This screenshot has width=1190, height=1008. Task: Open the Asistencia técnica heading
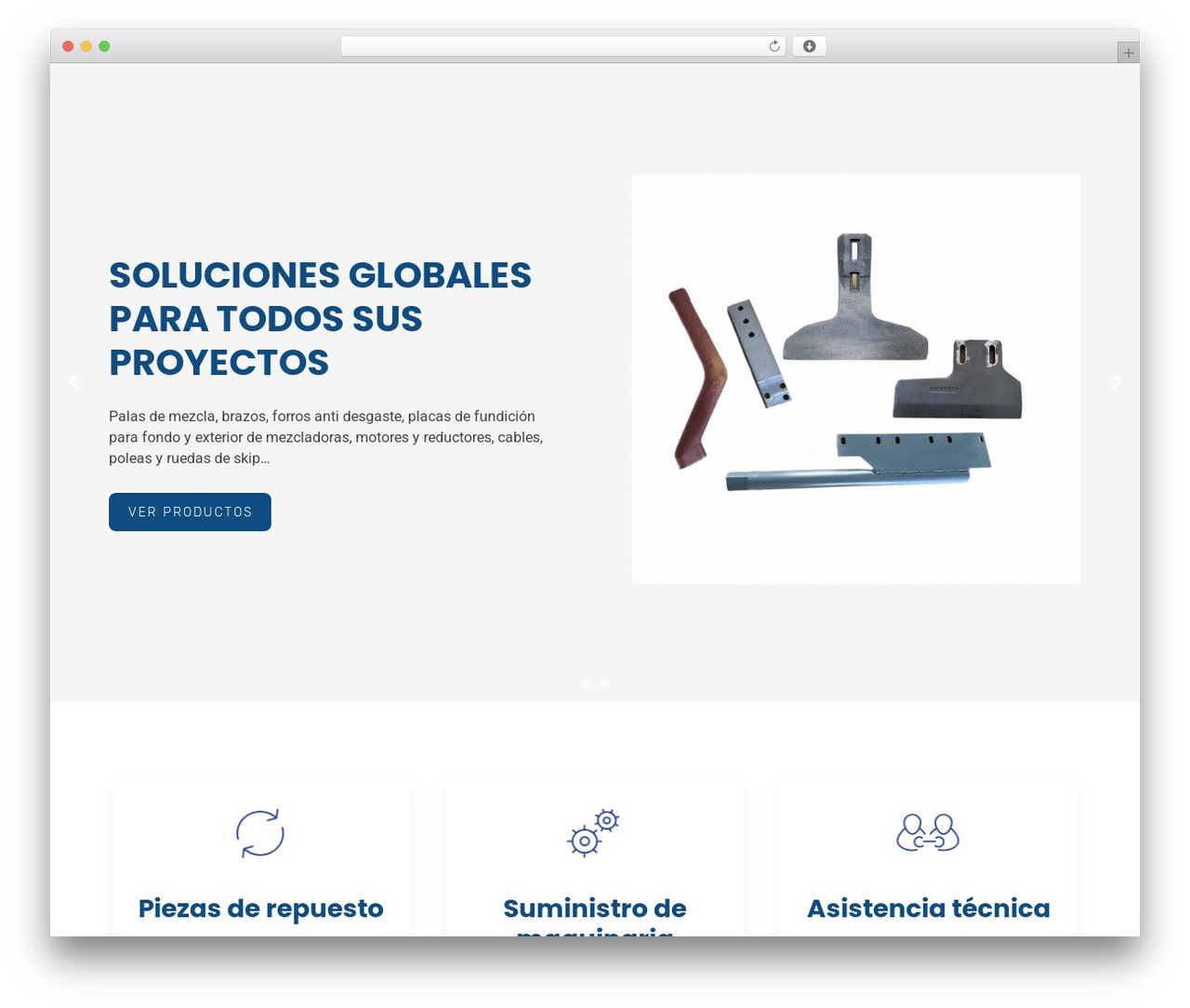point(929,909)
